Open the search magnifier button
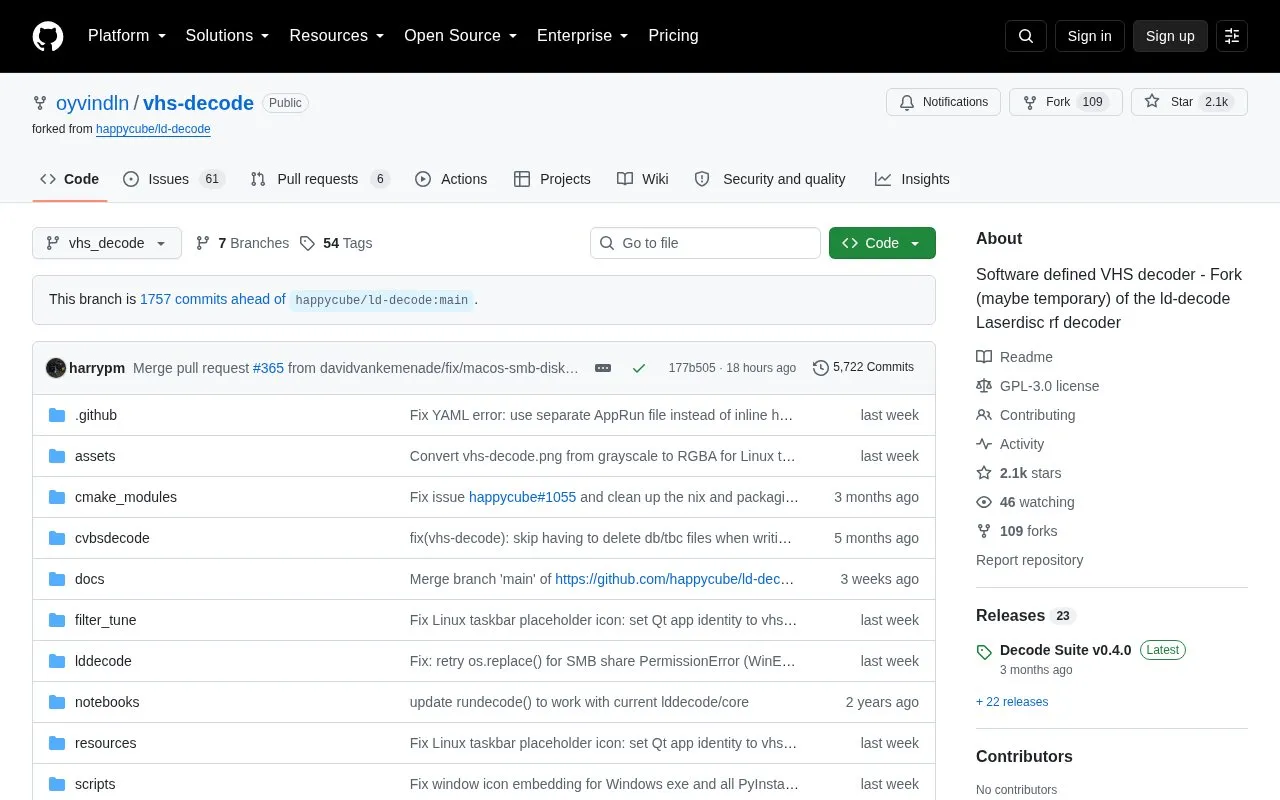This screenshot has width=1280, height=800. (x=1026, y=36)
